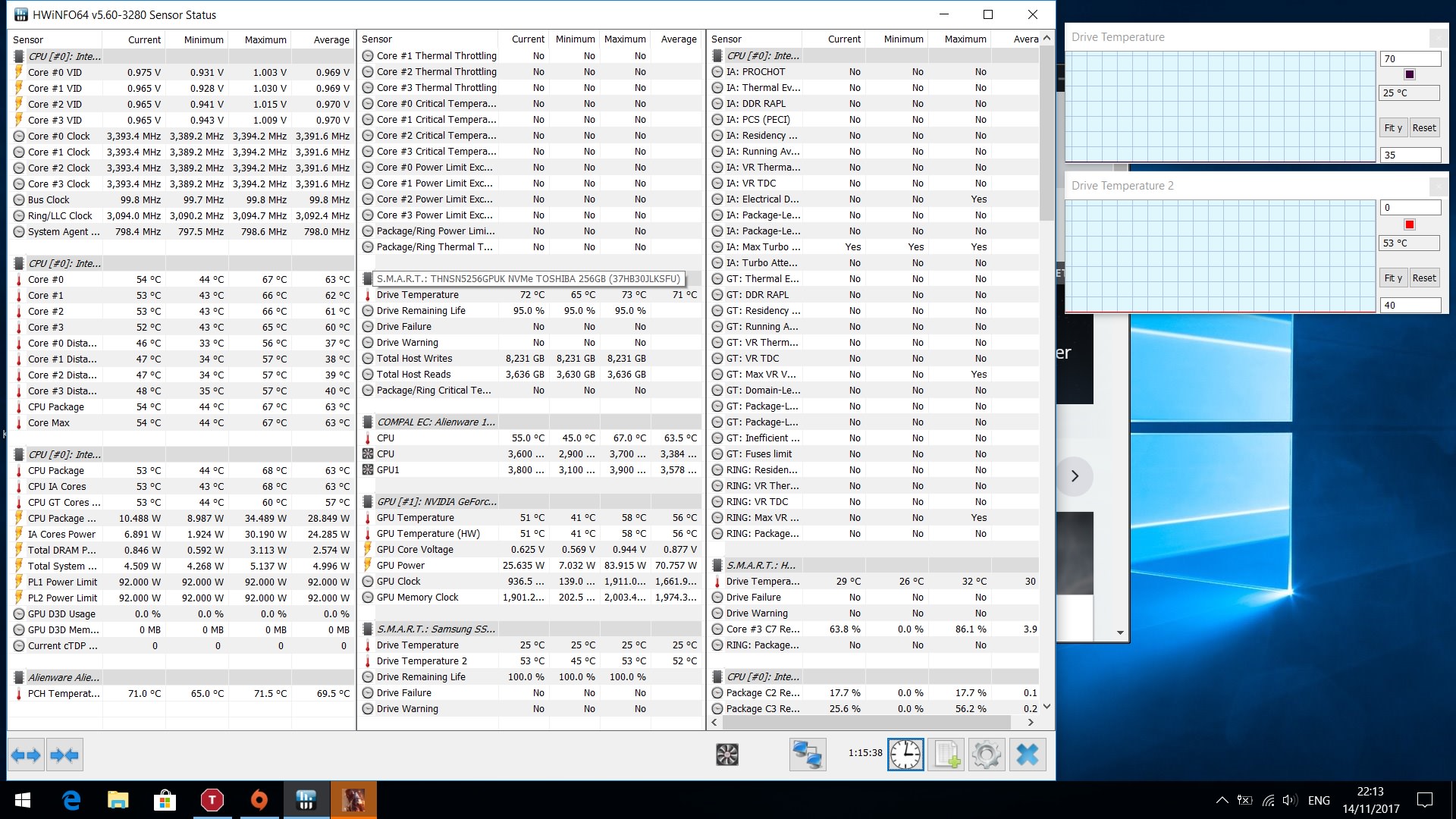Click the purple color swatch in Drive Temperature graph

pyautogui.click(x=1410, y=74)
